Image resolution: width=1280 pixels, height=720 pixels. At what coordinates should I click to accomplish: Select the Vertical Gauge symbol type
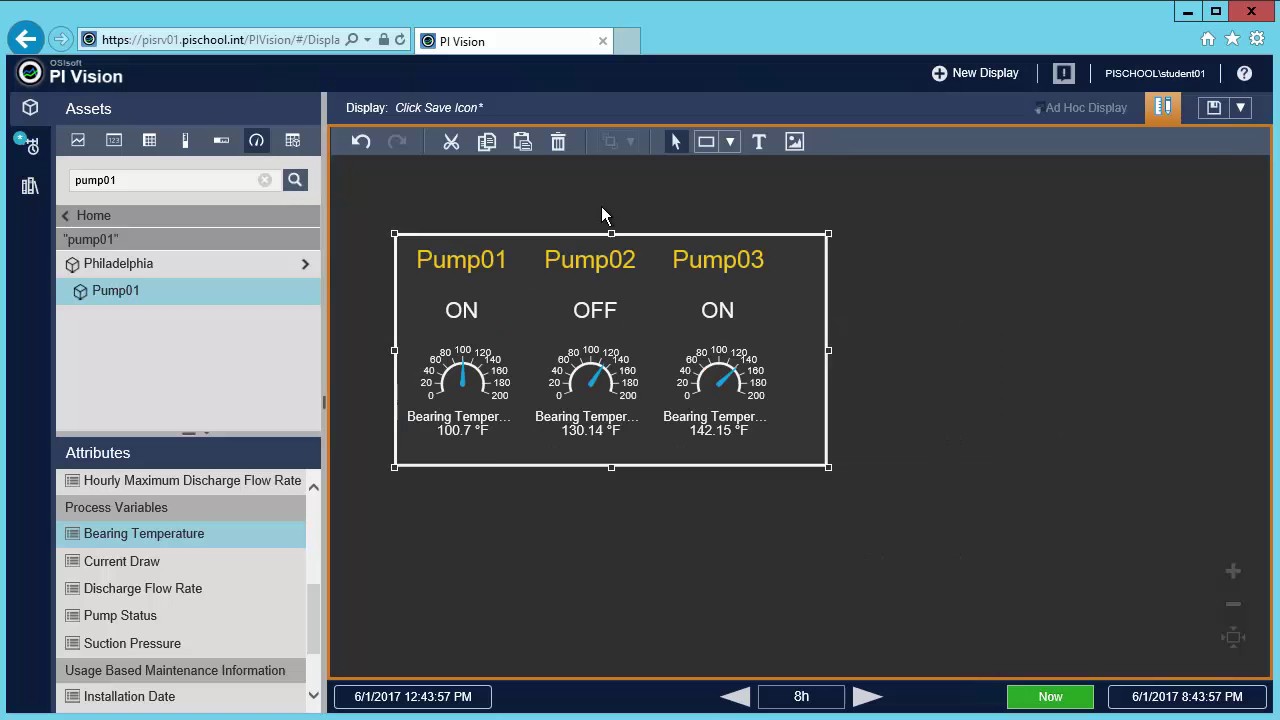185,141
